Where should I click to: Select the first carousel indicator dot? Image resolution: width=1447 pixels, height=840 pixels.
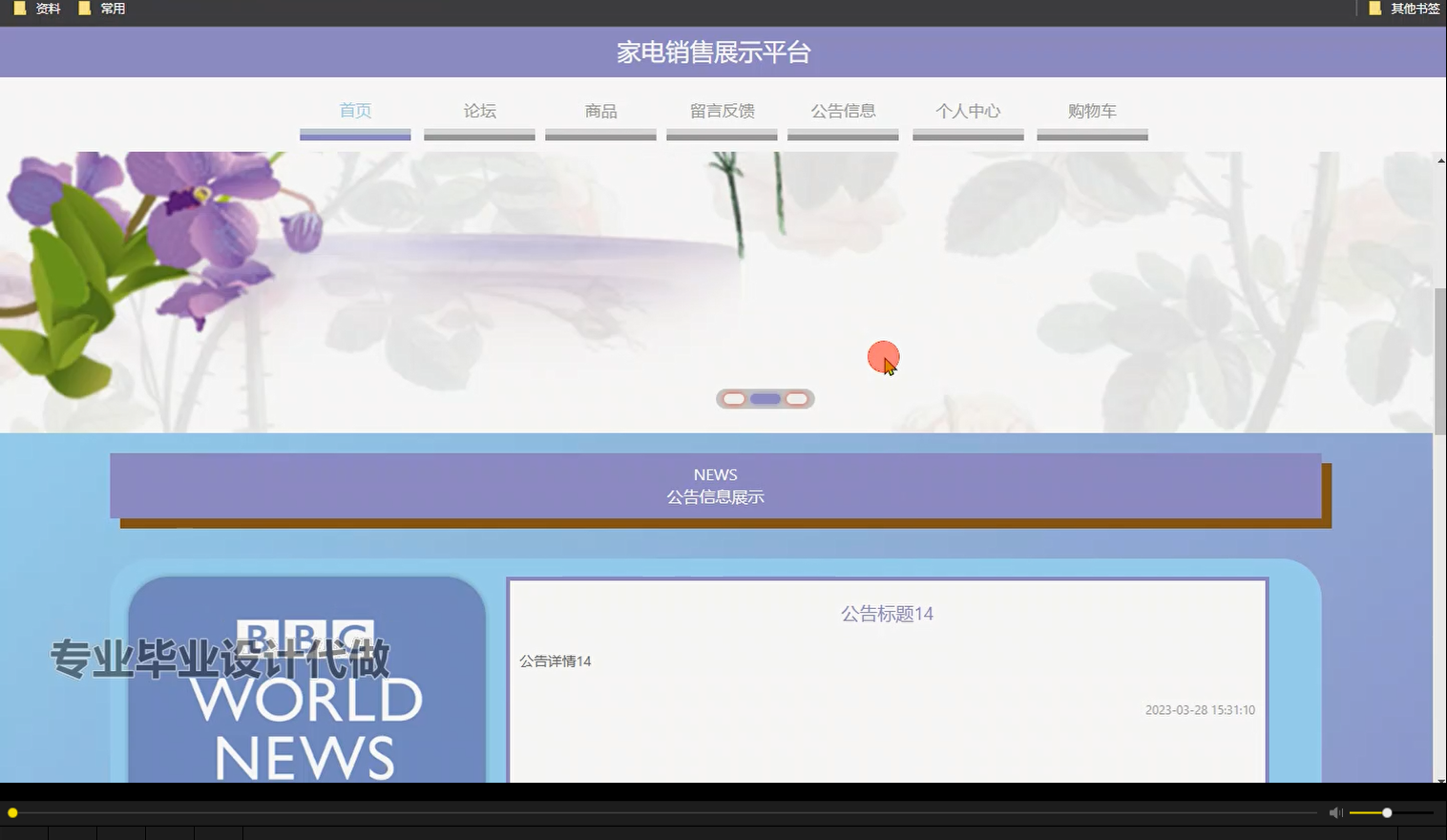[734, 398]
